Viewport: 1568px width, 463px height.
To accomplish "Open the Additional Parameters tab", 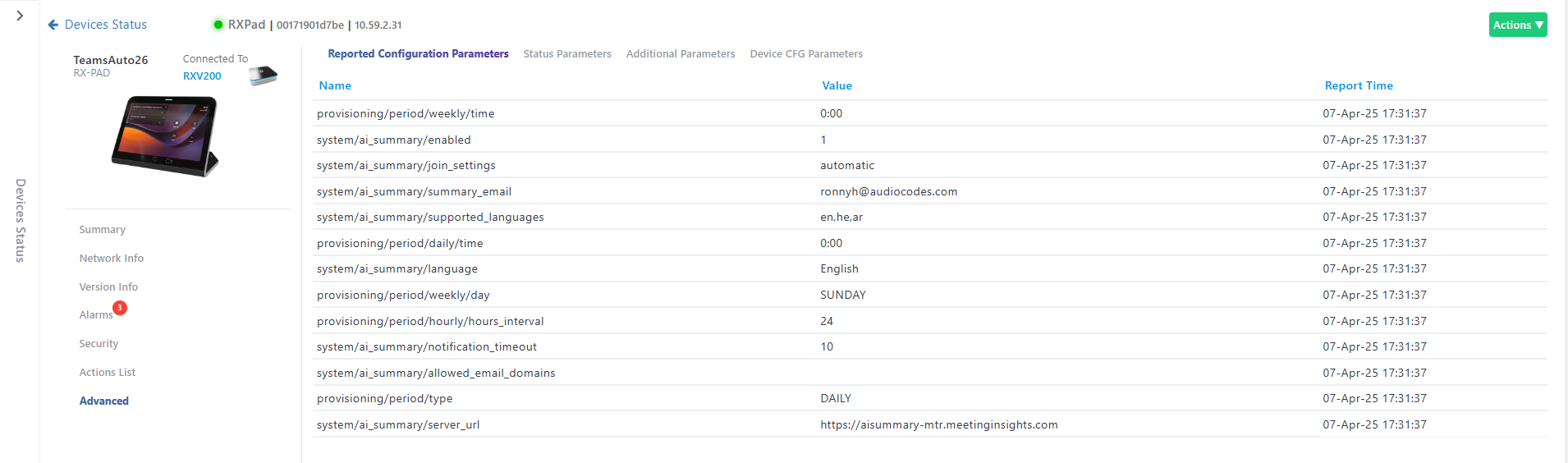I will pos(680,54).
